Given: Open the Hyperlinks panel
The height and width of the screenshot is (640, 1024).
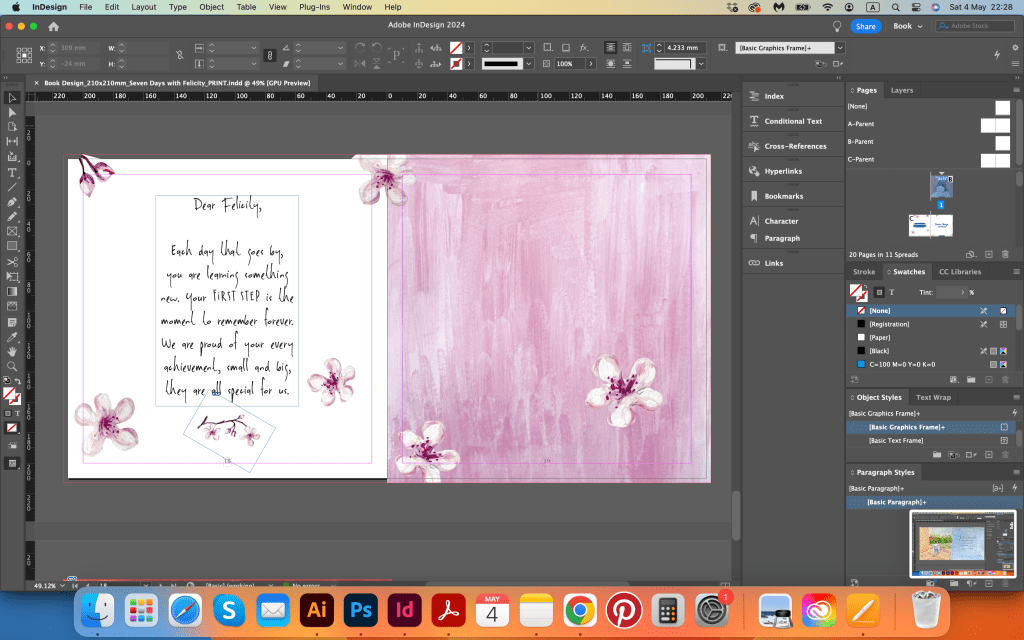Looking at the screenshot, I should pyautogui.click(x=782, y=171).
